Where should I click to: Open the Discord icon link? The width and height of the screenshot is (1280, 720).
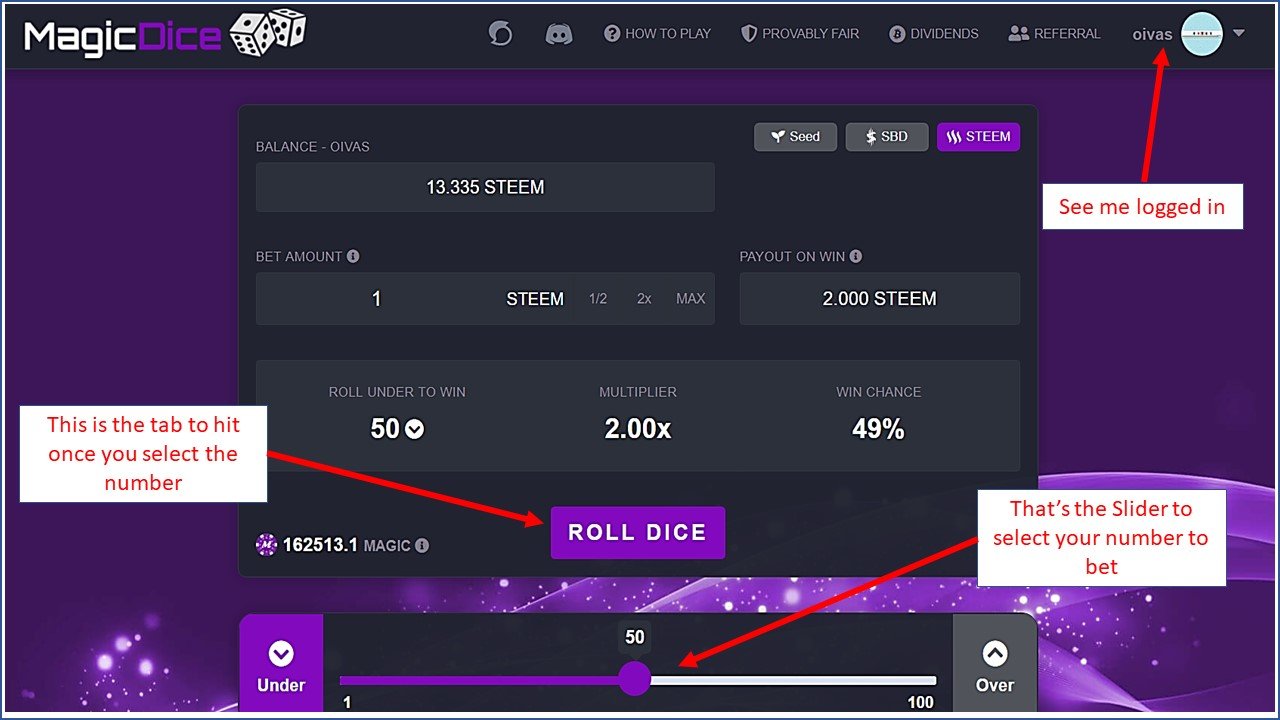pyautogui.click(x=558, y=34)
